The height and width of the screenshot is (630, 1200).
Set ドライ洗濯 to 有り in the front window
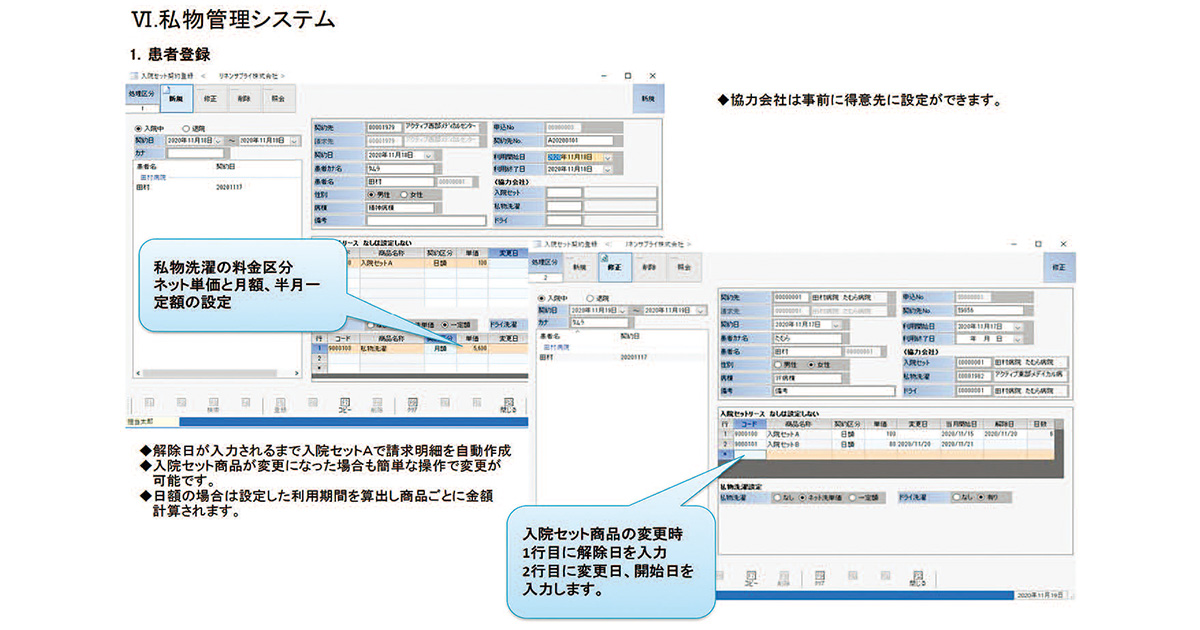(983, 497)
